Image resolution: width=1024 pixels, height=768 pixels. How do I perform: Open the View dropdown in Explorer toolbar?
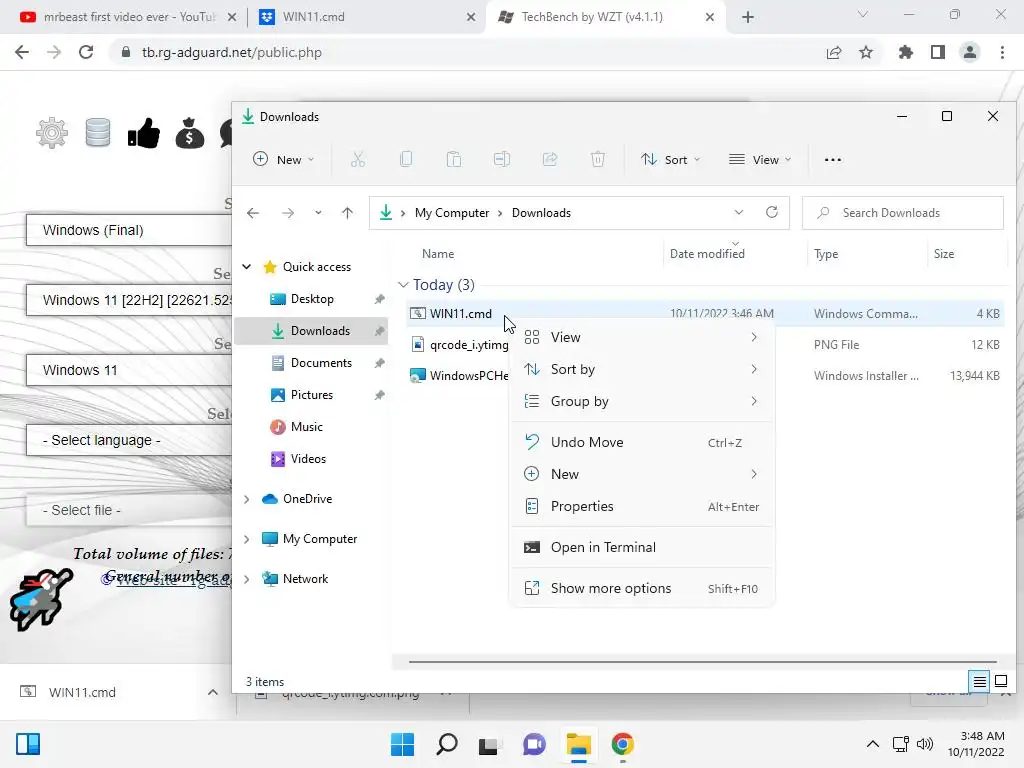[x=760, y=159]
